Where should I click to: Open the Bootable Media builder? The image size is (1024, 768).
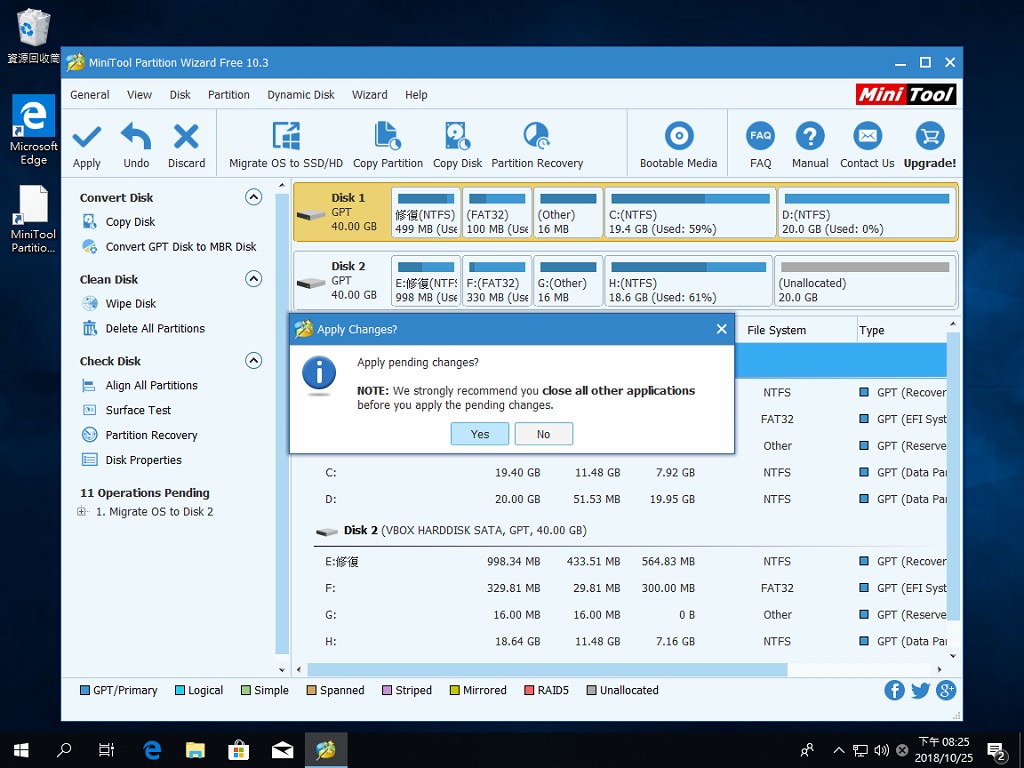coord(678,146)
